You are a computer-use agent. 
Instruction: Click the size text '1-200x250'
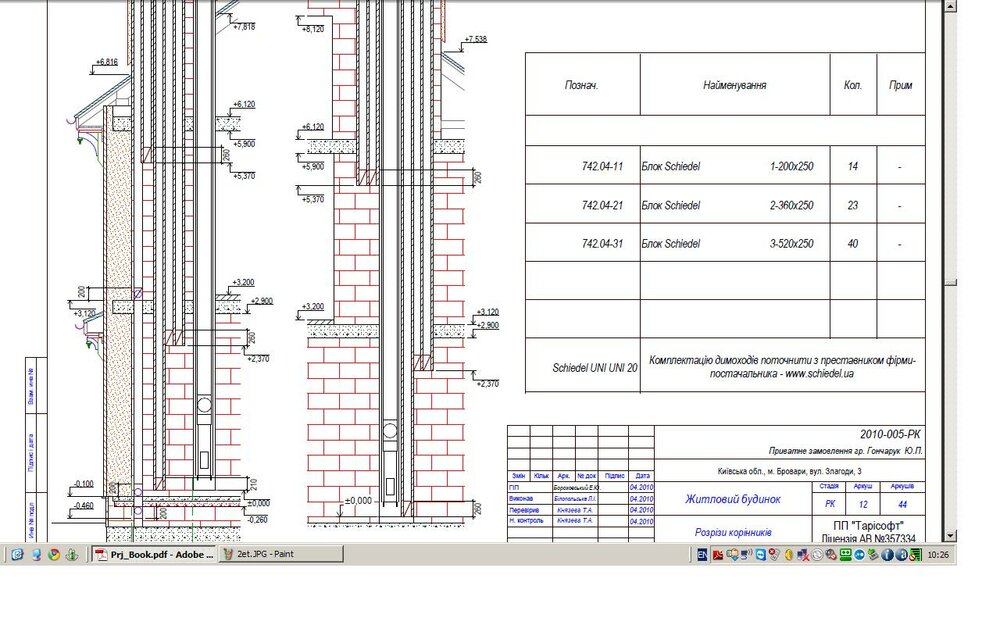point(791,166)
